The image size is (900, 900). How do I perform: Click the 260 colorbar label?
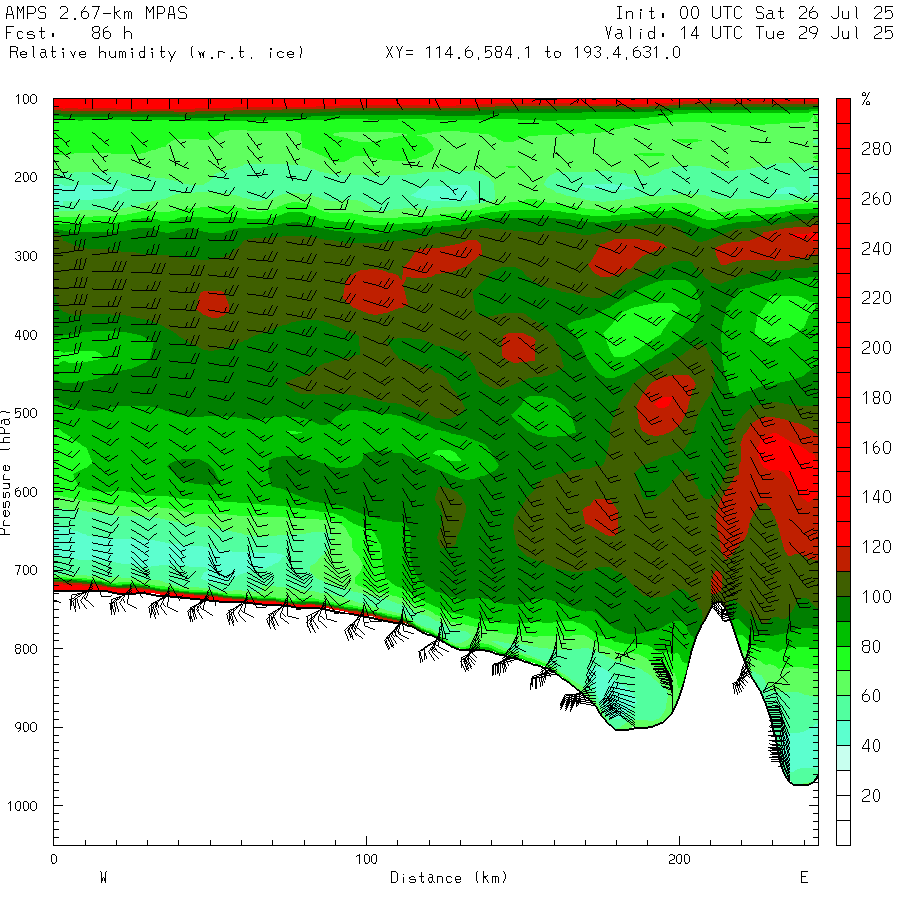[876, 199]
